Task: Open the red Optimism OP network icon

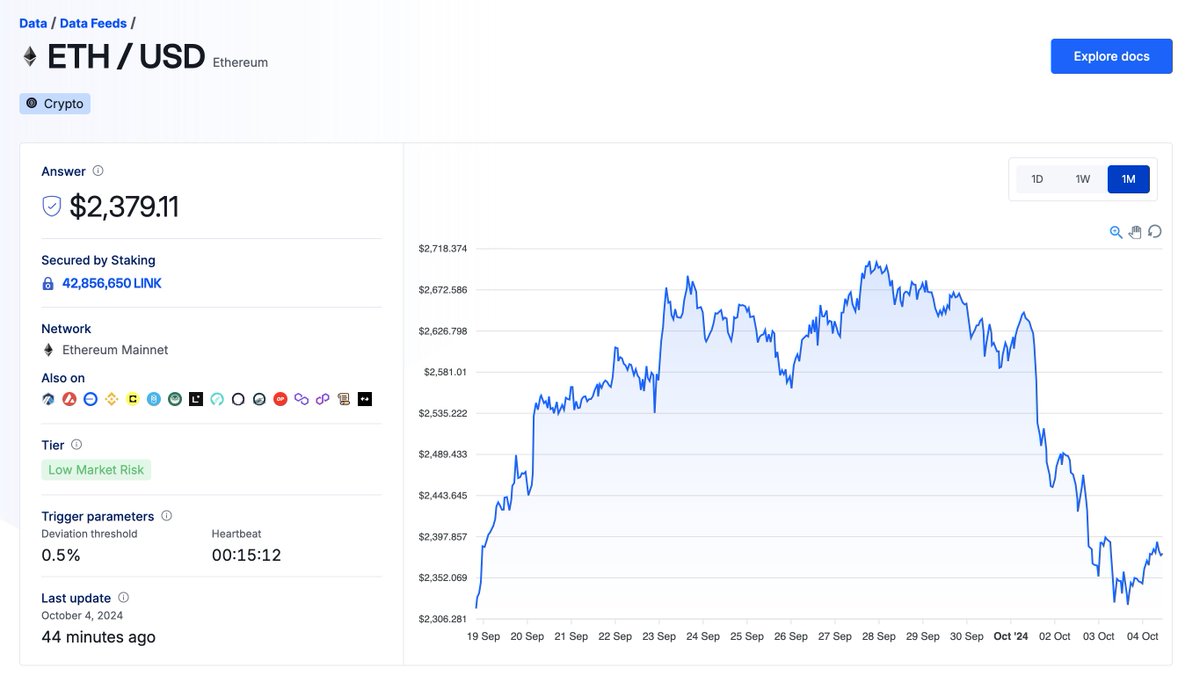Action: coord(280,399)
